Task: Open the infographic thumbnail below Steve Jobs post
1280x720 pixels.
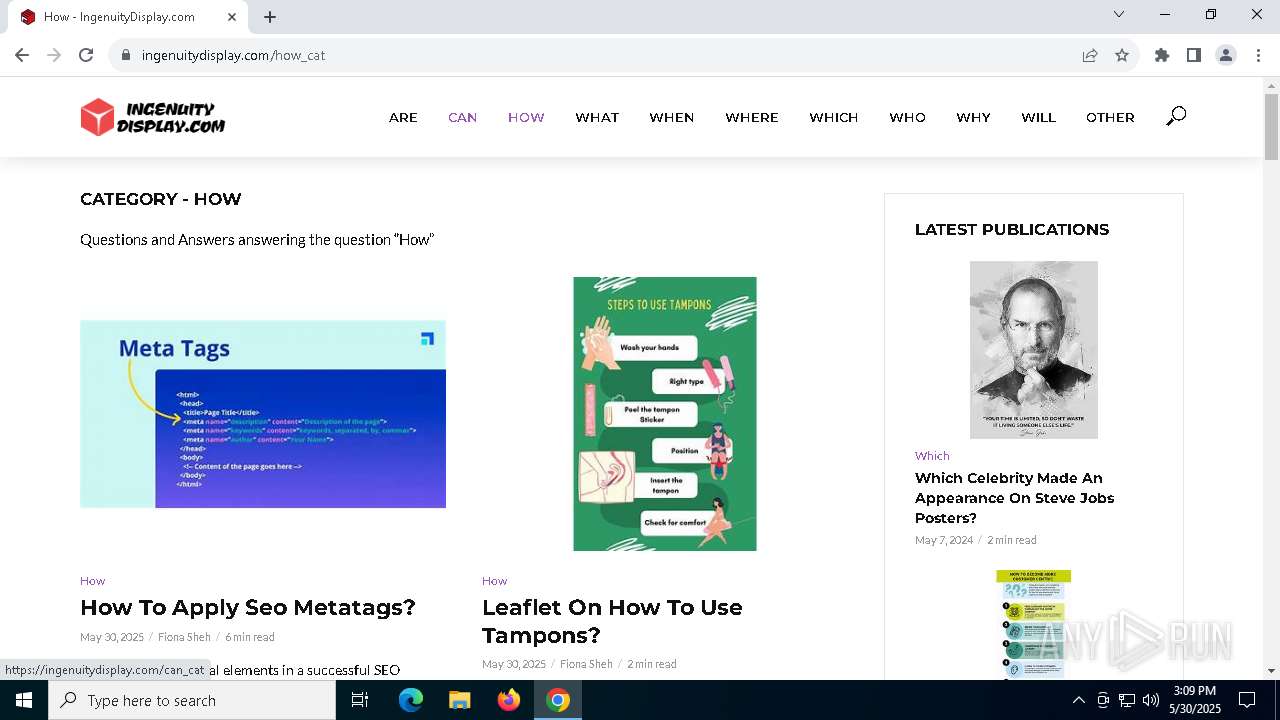Action: (1034, 625)
